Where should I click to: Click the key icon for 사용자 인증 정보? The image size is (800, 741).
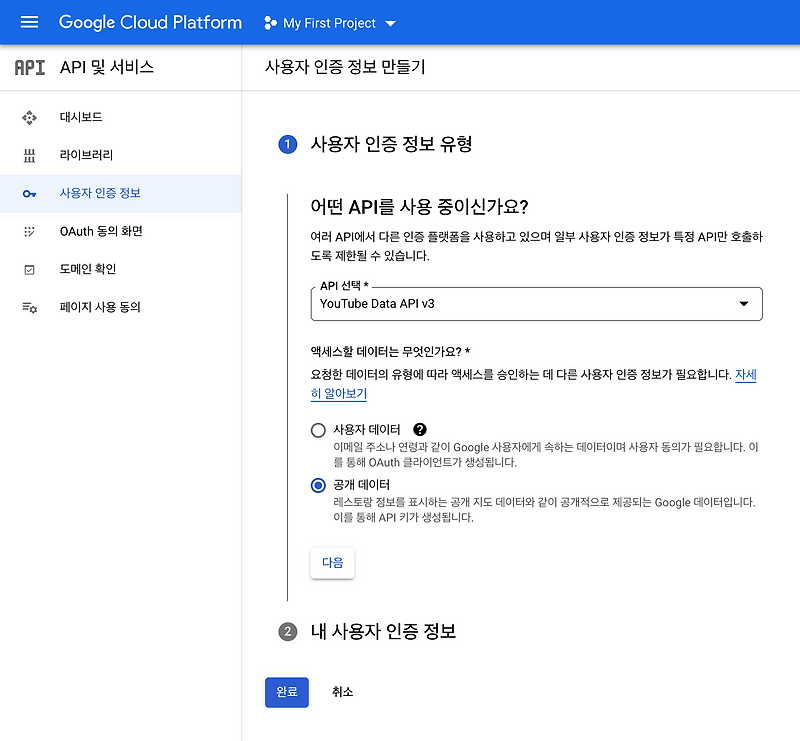pos(29,193)
